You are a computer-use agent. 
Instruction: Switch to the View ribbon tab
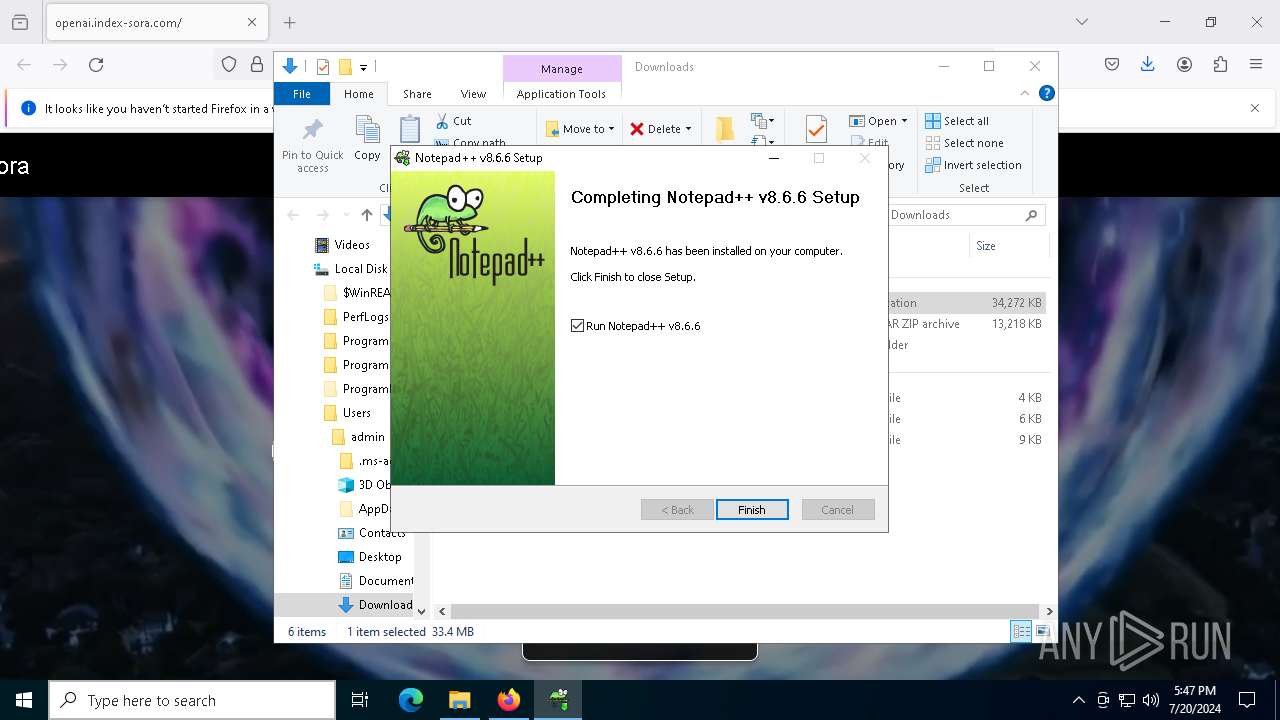pyautogui.click(x=473, y=94)
